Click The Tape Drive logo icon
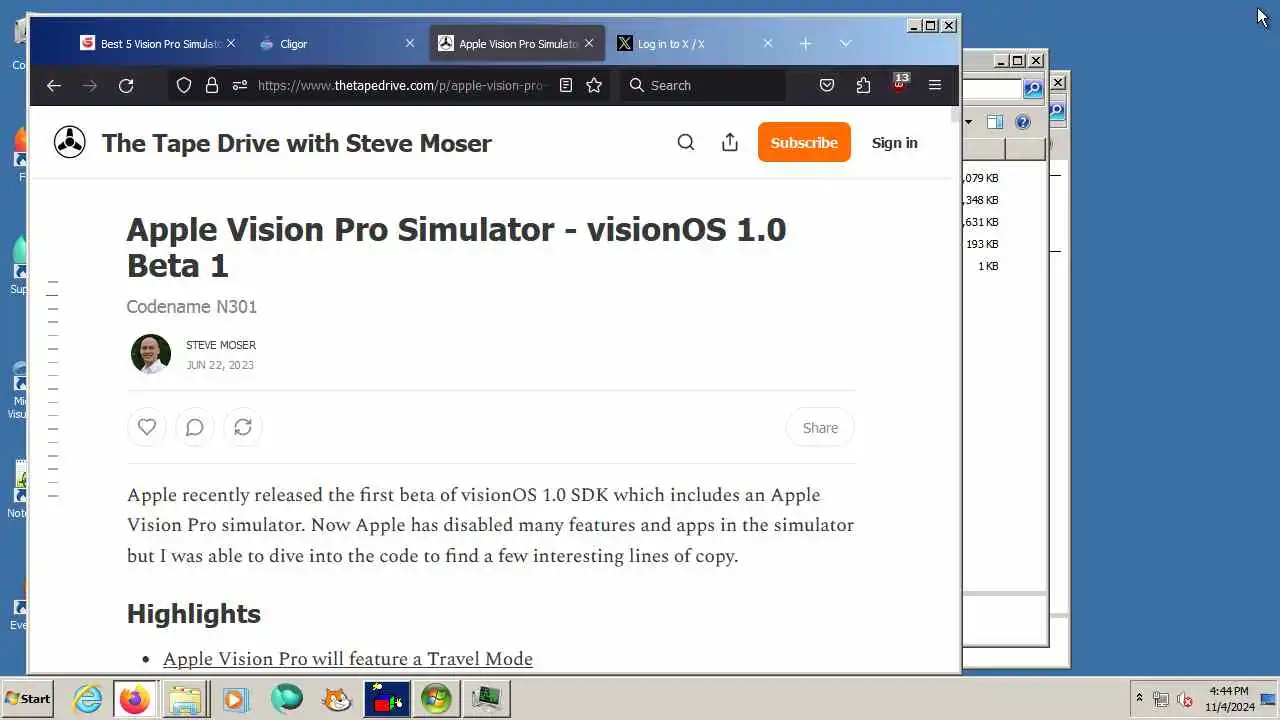This screenshot has height=720, width=1280. point(70,143)
